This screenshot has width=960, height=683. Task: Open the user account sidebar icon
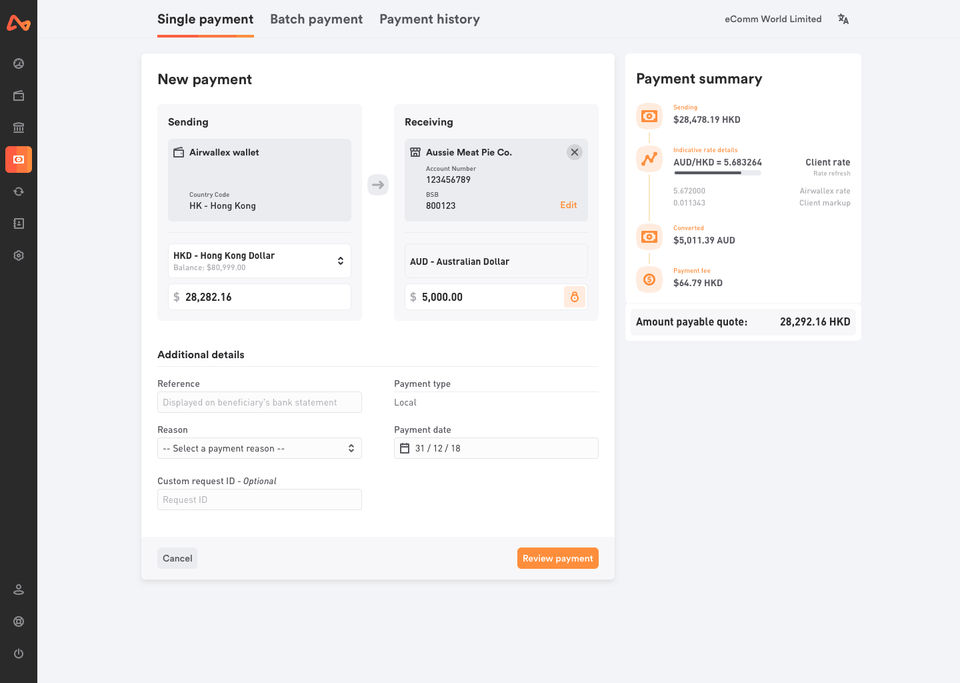pos(18,589)
